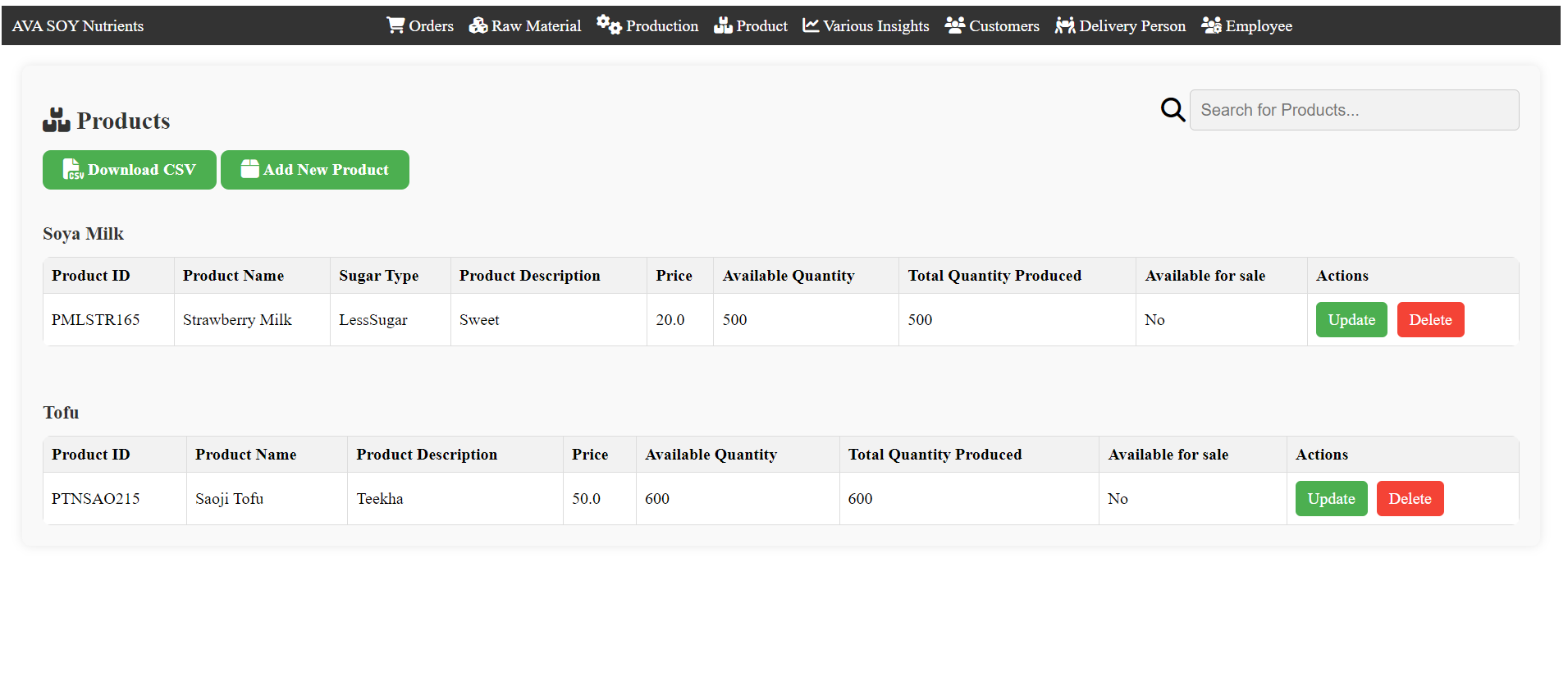
Task: Delete the Strawberry Milk product
Action: [1429, 320]
